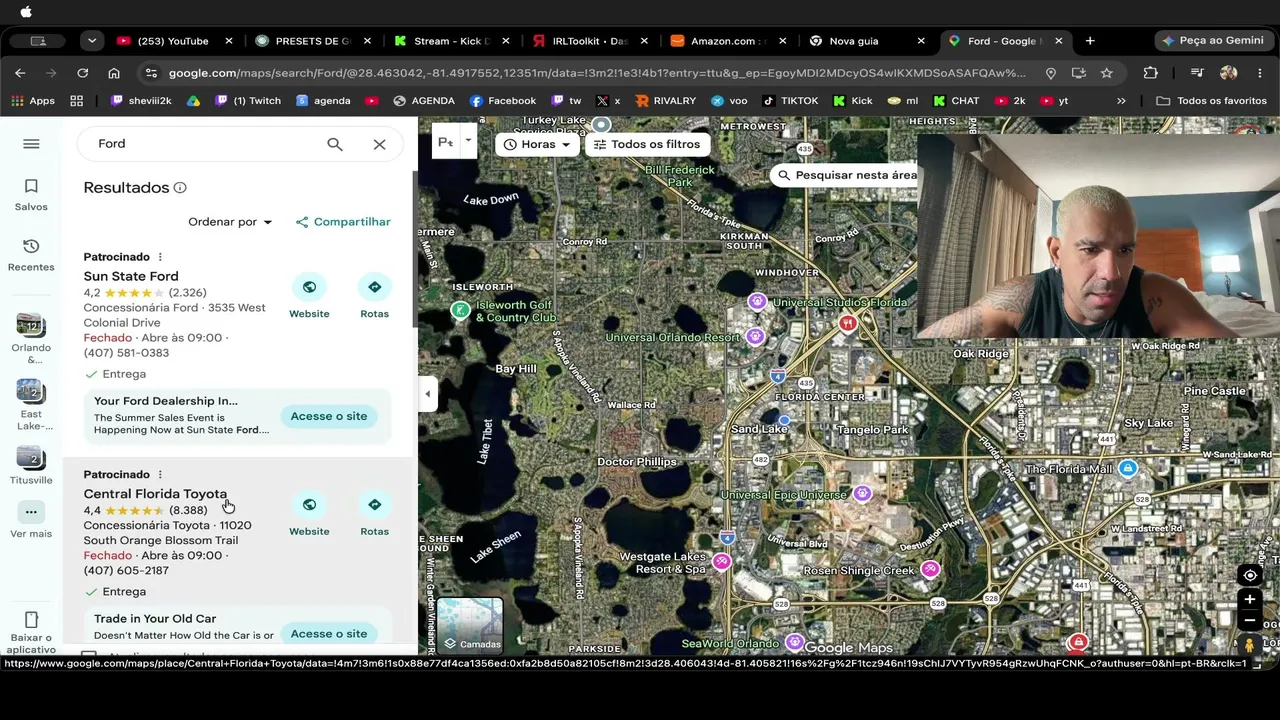Click Westgate Lakes Resort pin
This screenshot has height=720, width=1280.
click(x=721, y=562)
